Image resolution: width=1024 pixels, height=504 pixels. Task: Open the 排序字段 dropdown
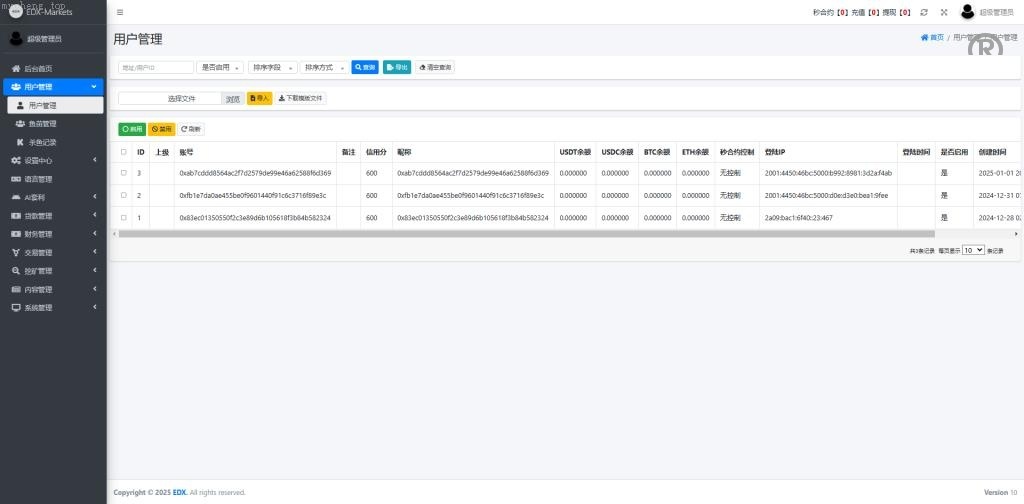[273, 67]
